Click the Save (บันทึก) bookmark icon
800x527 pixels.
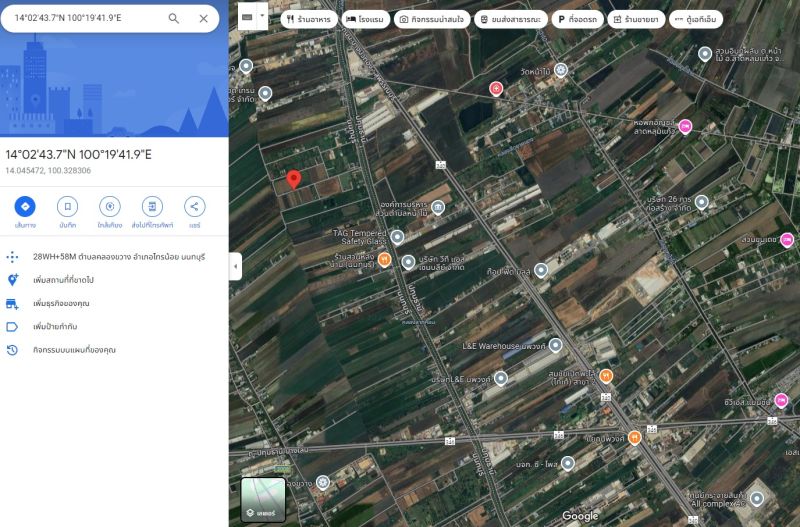coord(67,207)
